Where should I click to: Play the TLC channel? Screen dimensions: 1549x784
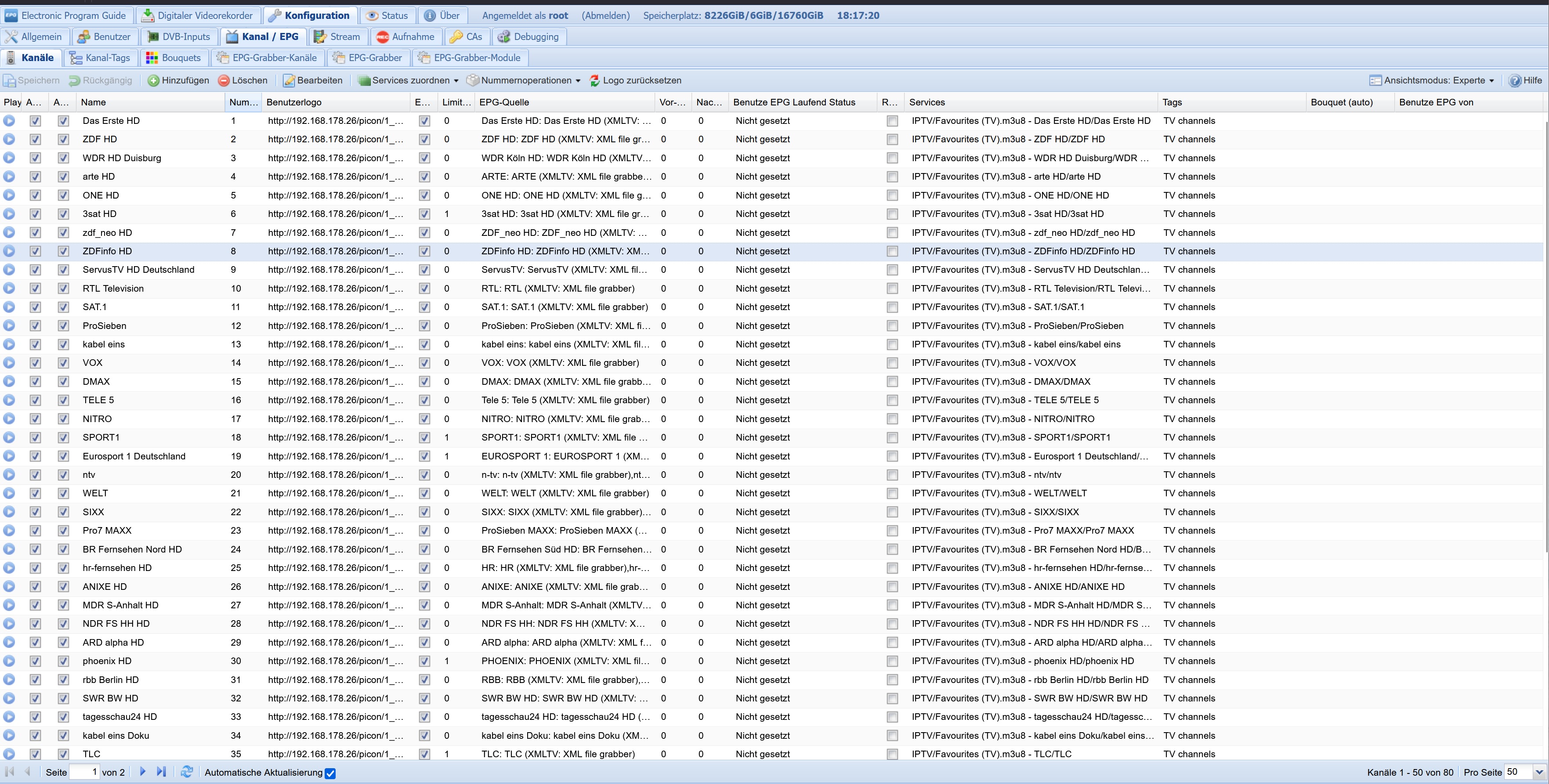coord(9,754)
